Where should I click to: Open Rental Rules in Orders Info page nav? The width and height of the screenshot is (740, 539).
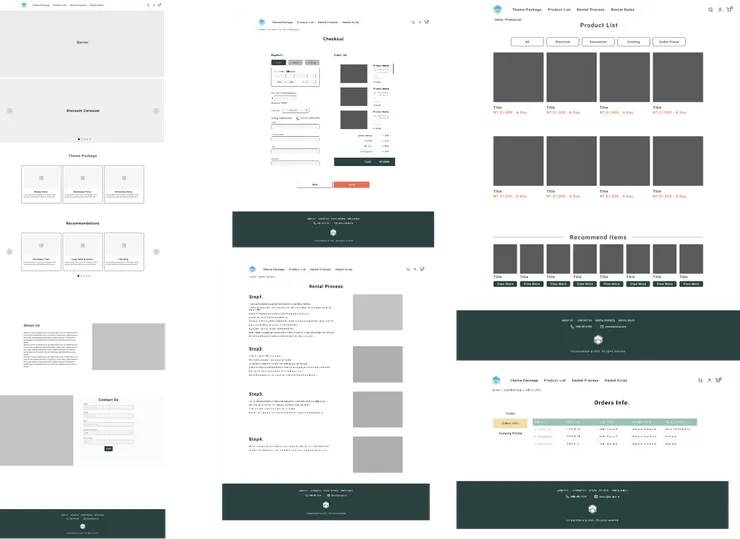pos(616,380)
